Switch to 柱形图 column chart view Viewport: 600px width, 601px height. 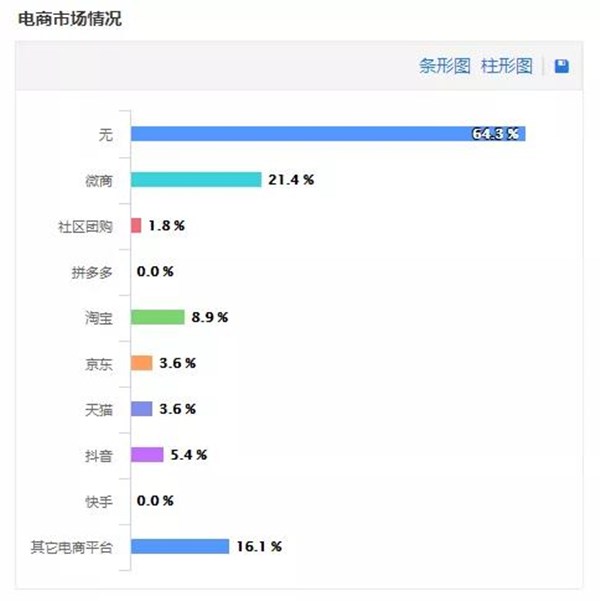coord(507,66)
